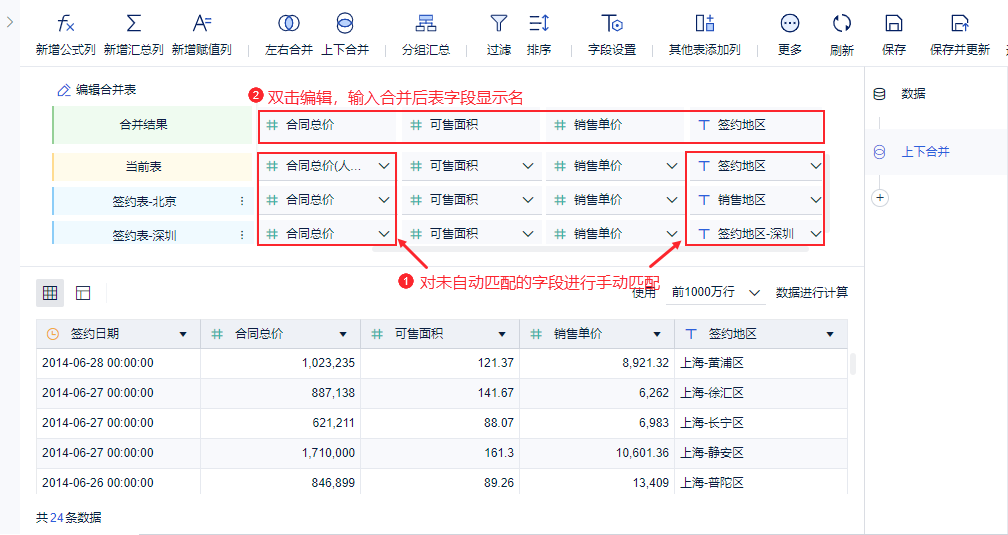
Task: Click the 新增公式列 formula icon
Action: point(65,24)
